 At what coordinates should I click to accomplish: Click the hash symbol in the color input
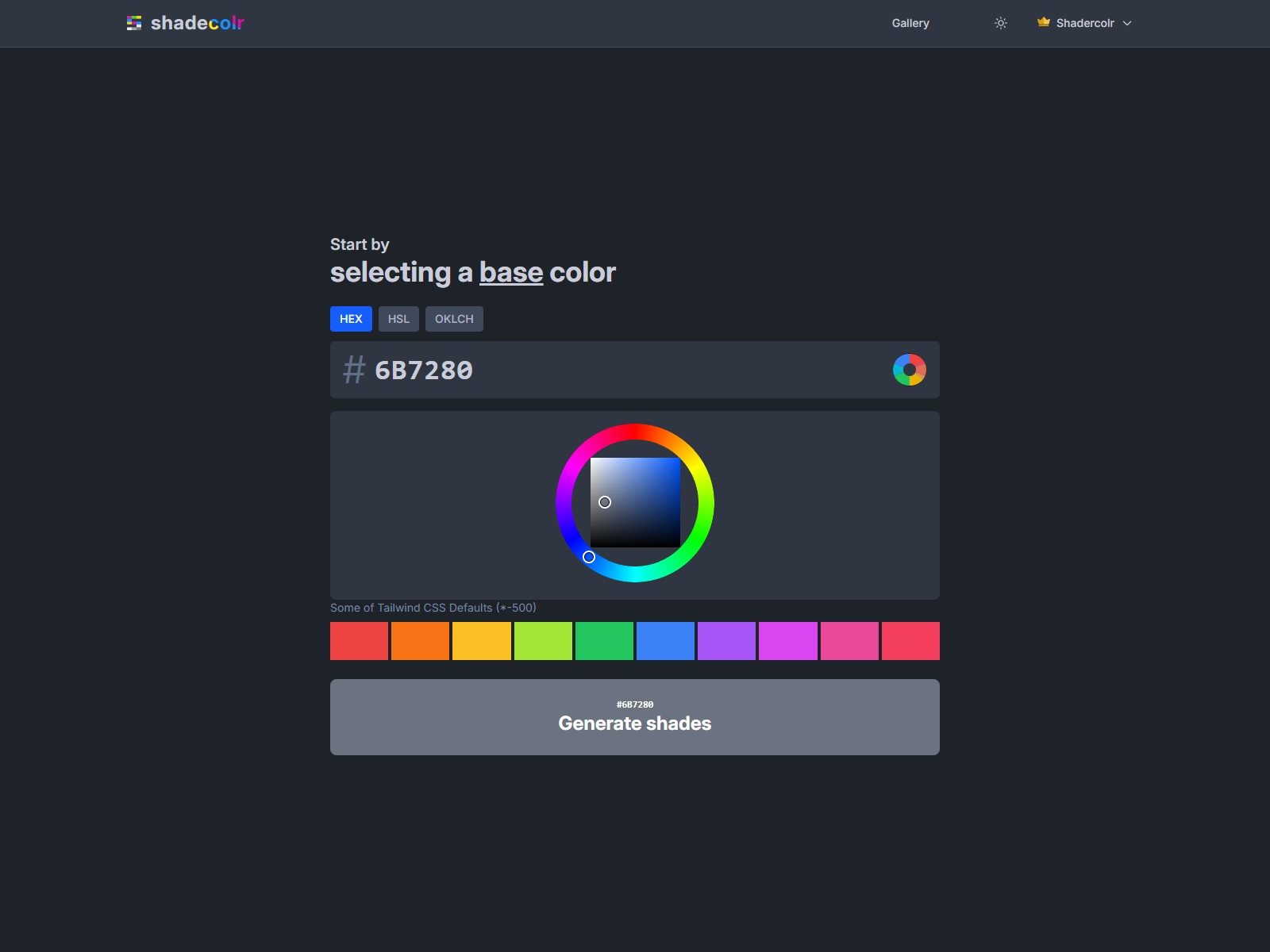pyautogui.click(x=352, y=370)
